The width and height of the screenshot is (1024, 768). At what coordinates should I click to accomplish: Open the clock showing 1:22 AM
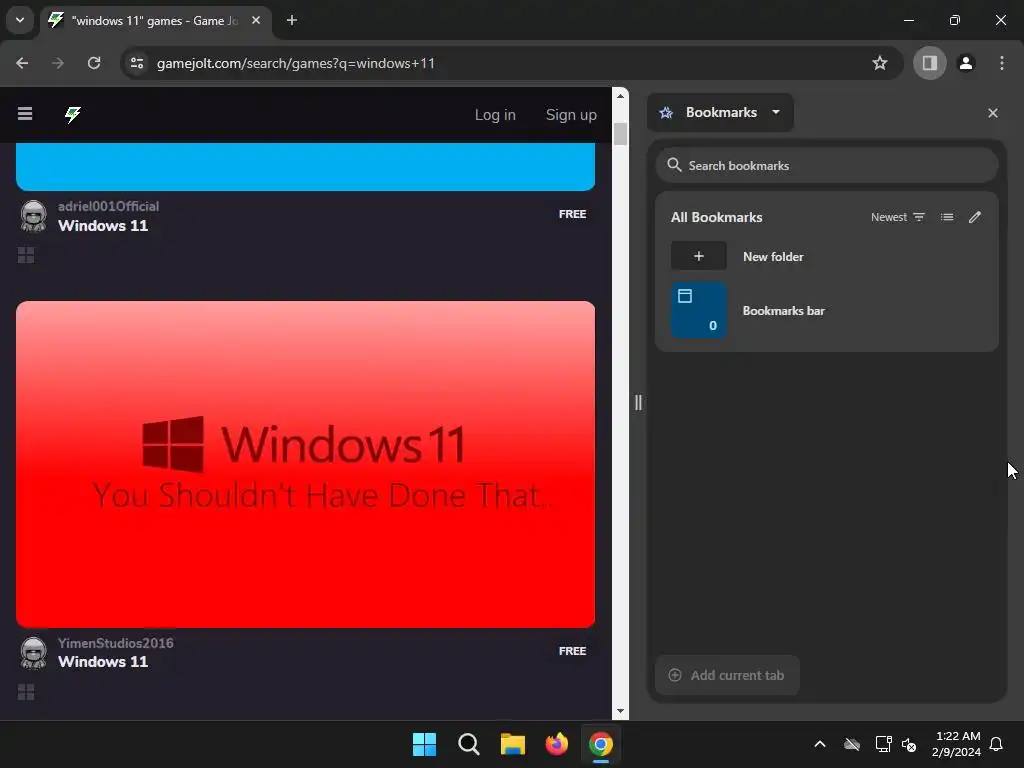pos(957,744)
